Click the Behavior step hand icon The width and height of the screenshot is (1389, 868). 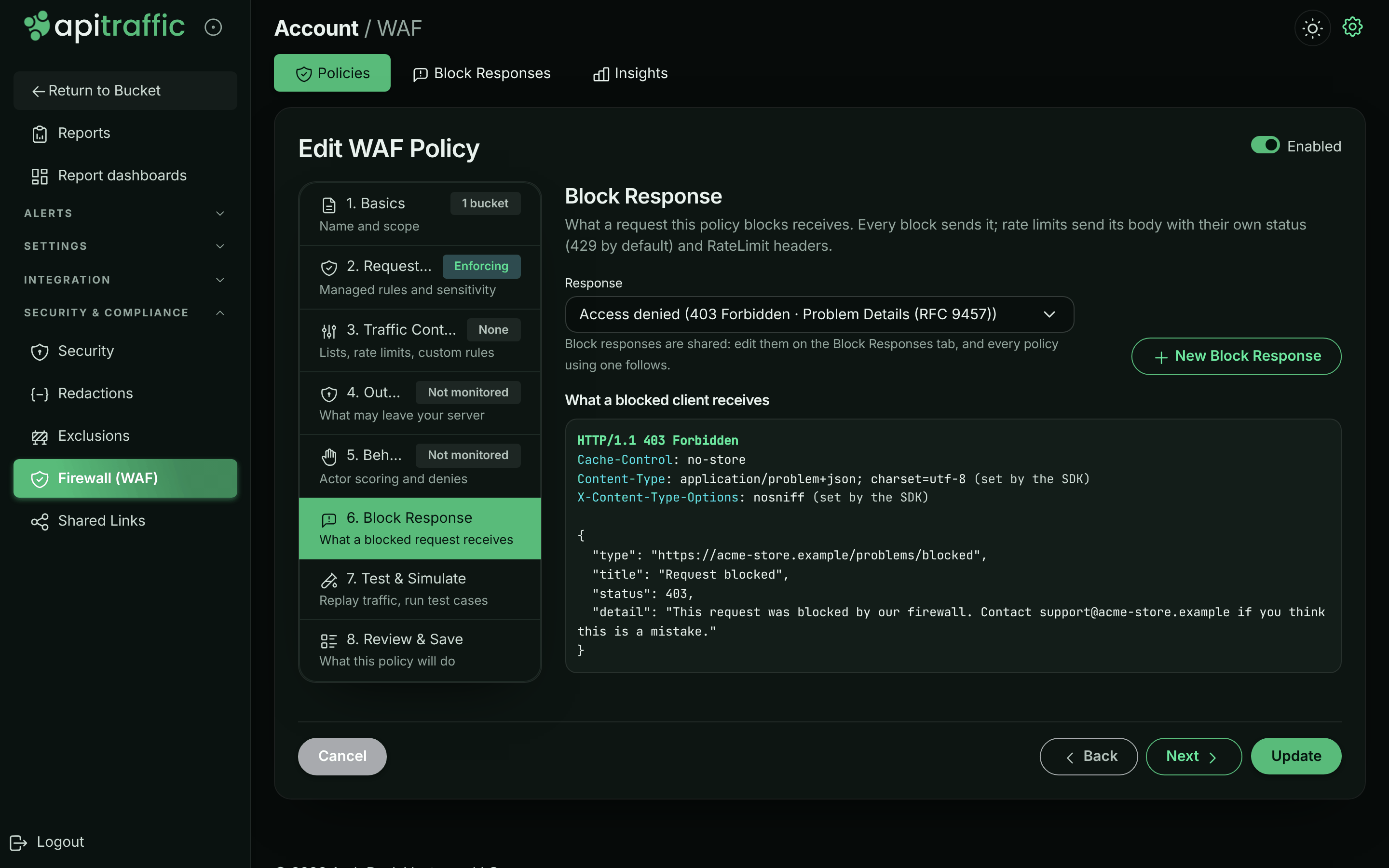(329, 456)
